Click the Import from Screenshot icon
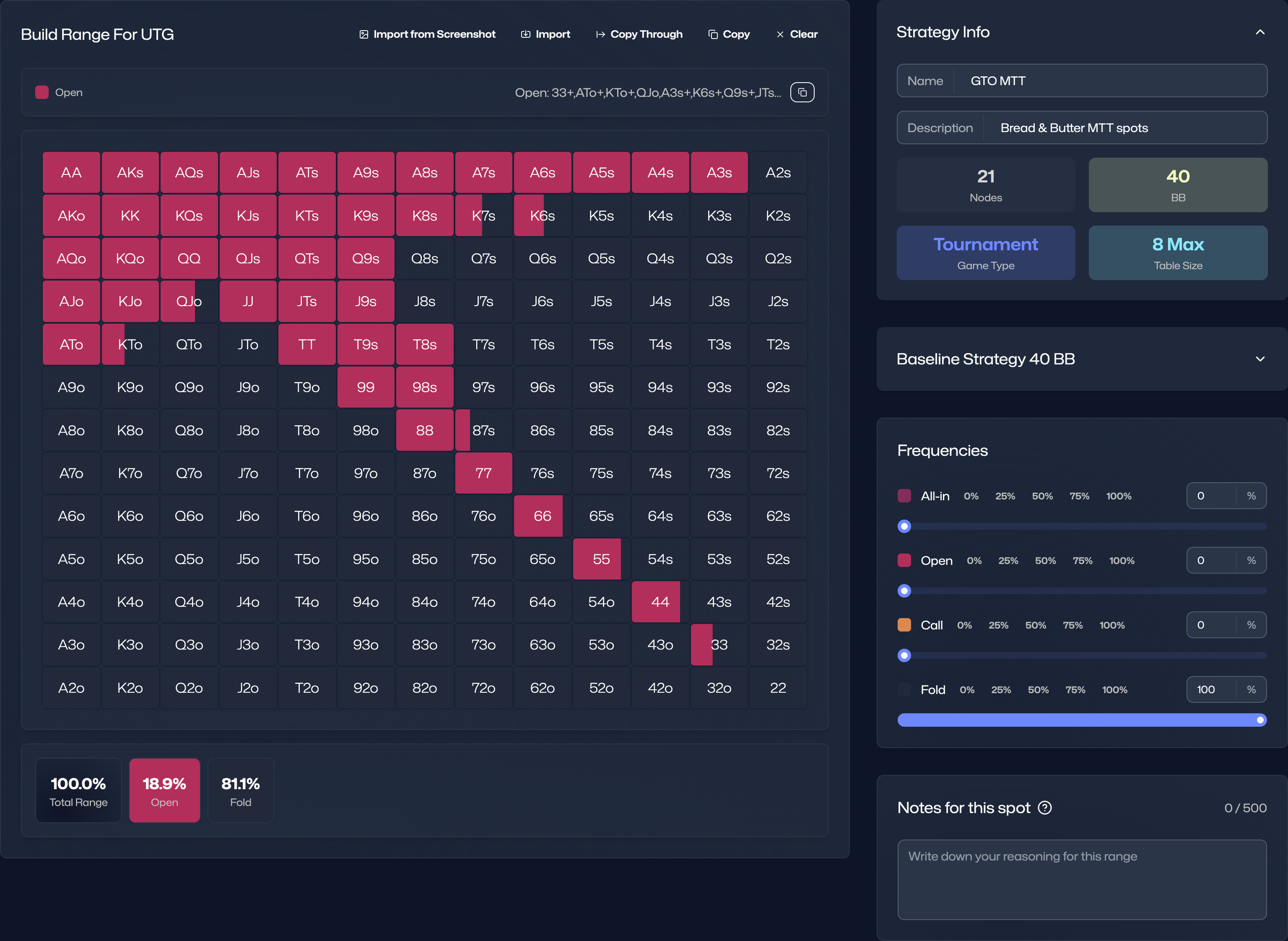 click(x=364, y=34)
